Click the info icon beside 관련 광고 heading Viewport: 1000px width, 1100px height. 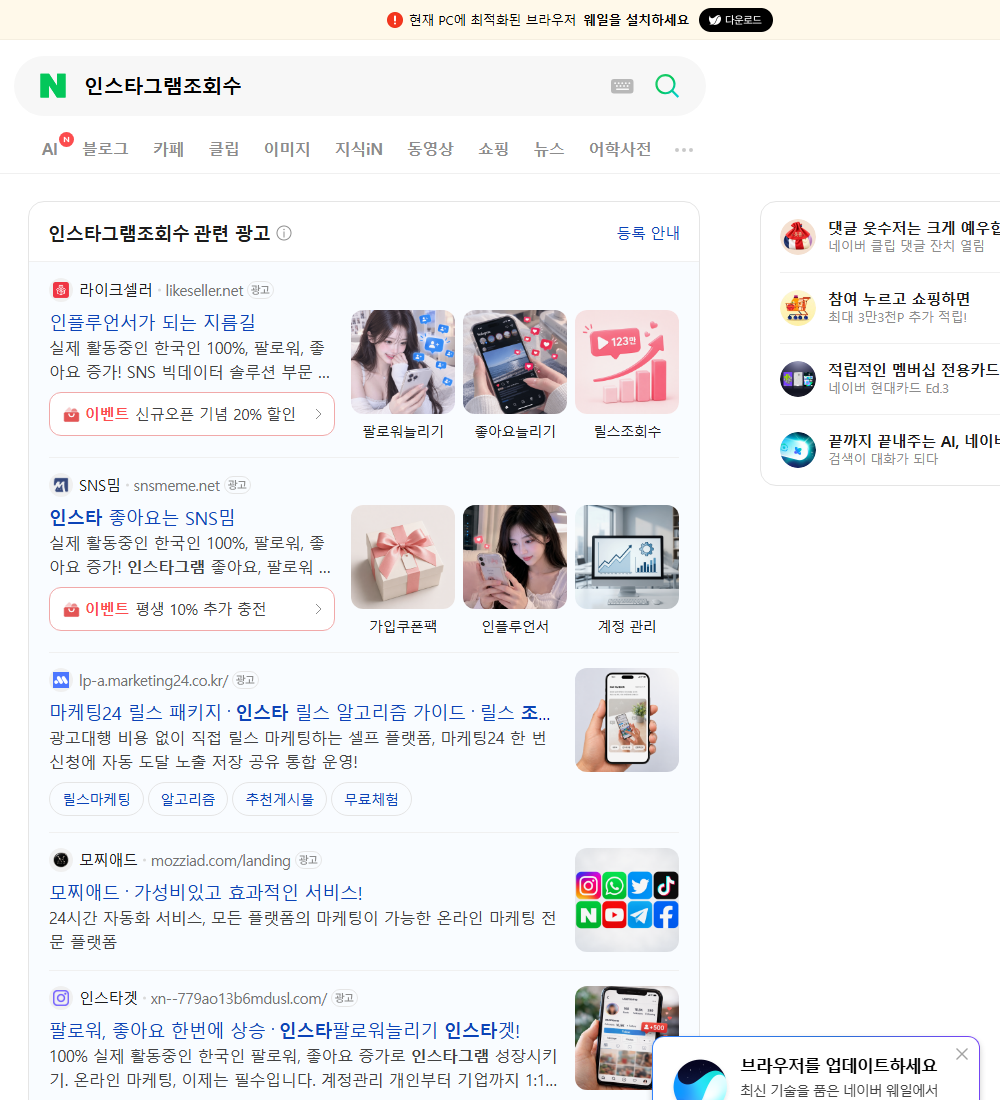tap(284, 233)
